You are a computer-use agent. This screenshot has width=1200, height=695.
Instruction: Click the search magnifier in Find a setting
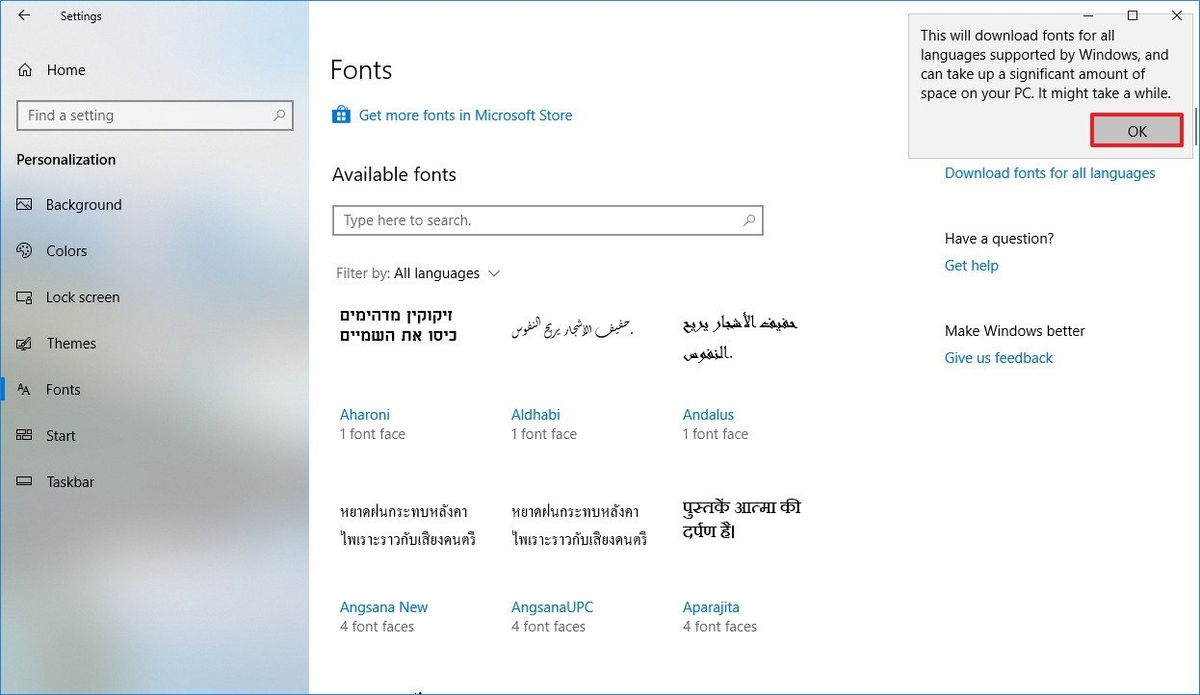coord(279,115)
